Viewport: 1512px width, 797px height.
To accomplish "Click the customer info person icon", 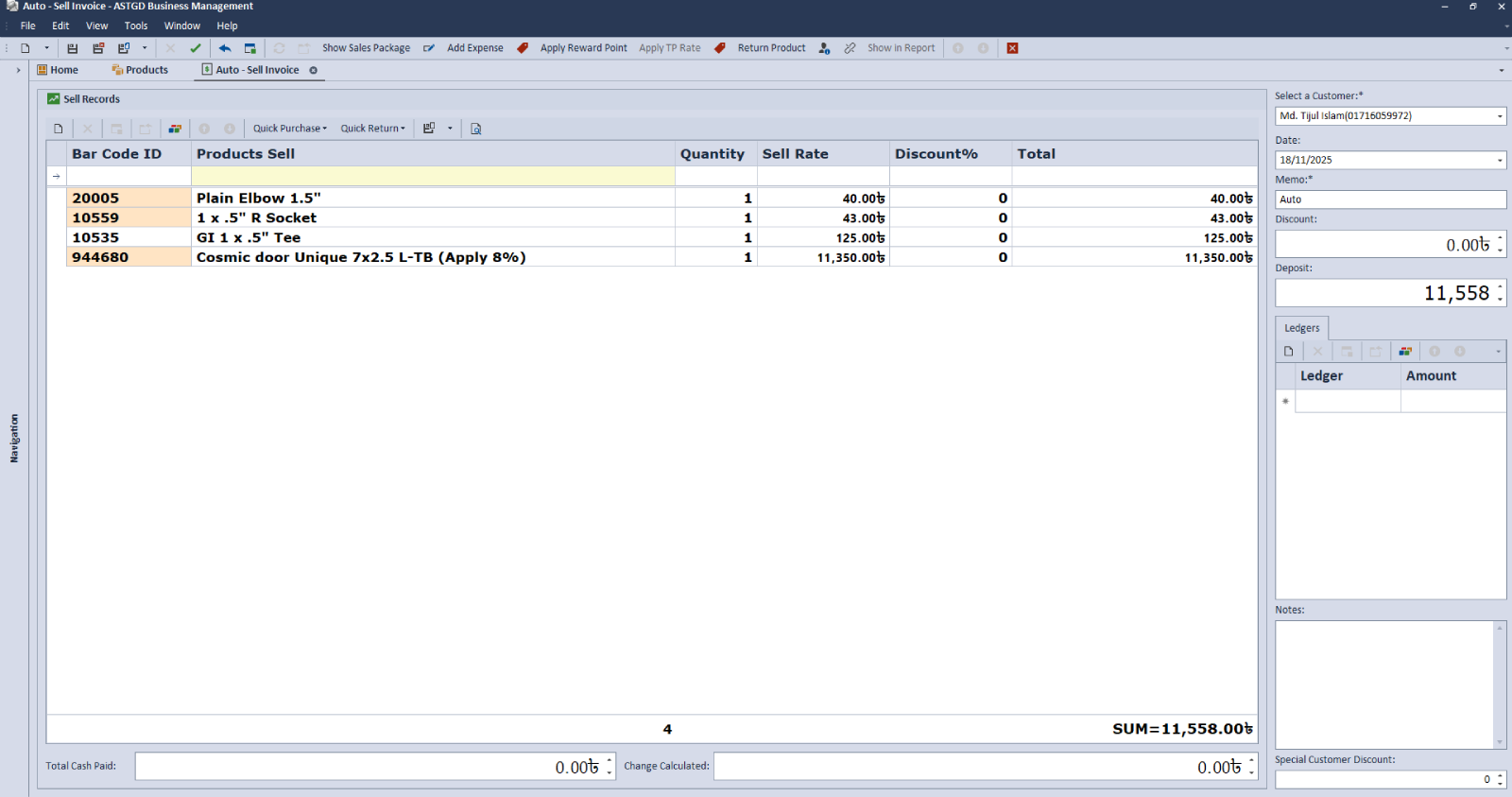I will [x=824, y=48].
